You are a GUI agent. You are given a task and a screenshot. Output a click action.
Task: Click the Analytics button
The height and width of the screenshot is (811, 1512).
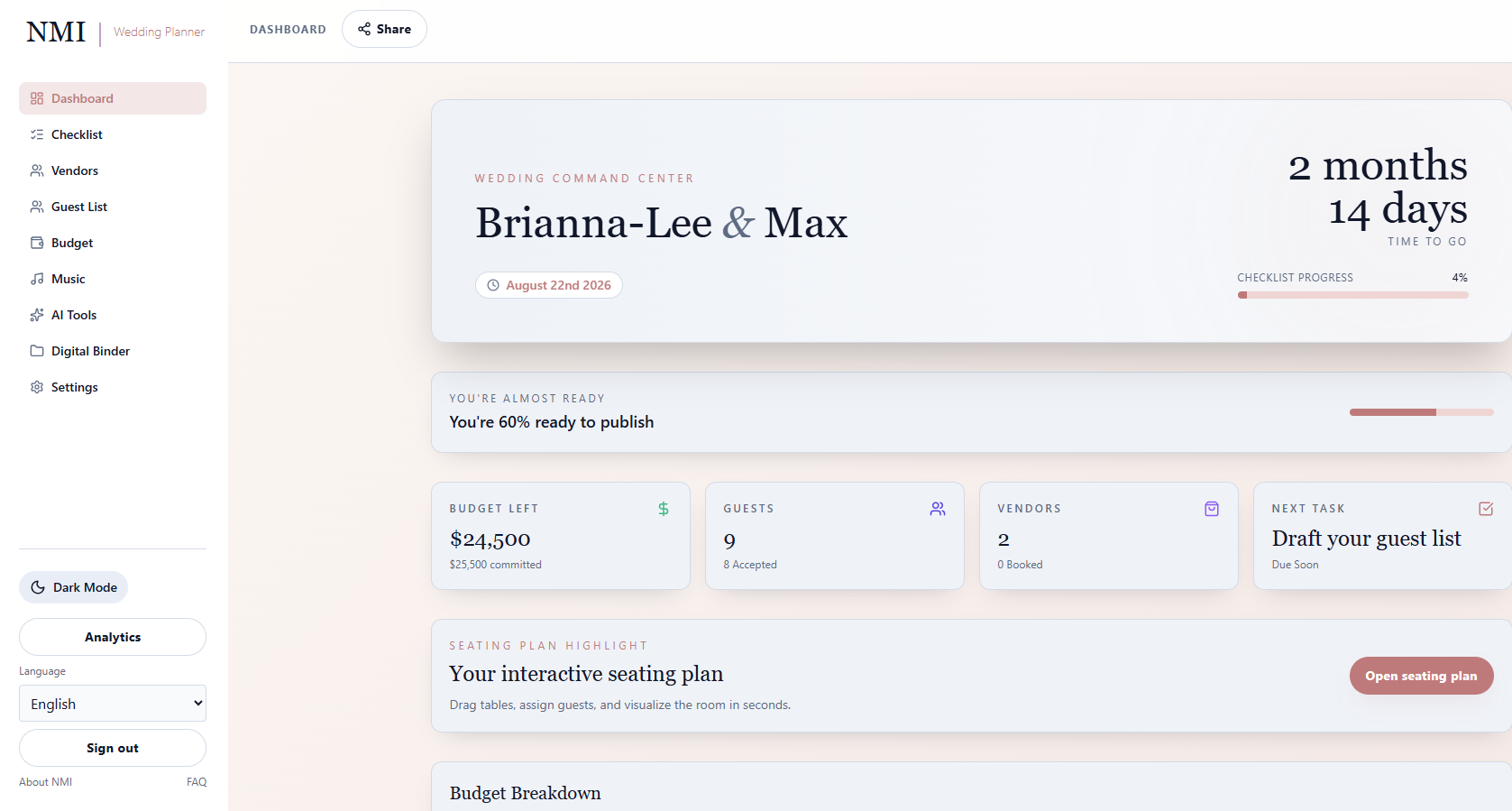(x=113, y=637)
